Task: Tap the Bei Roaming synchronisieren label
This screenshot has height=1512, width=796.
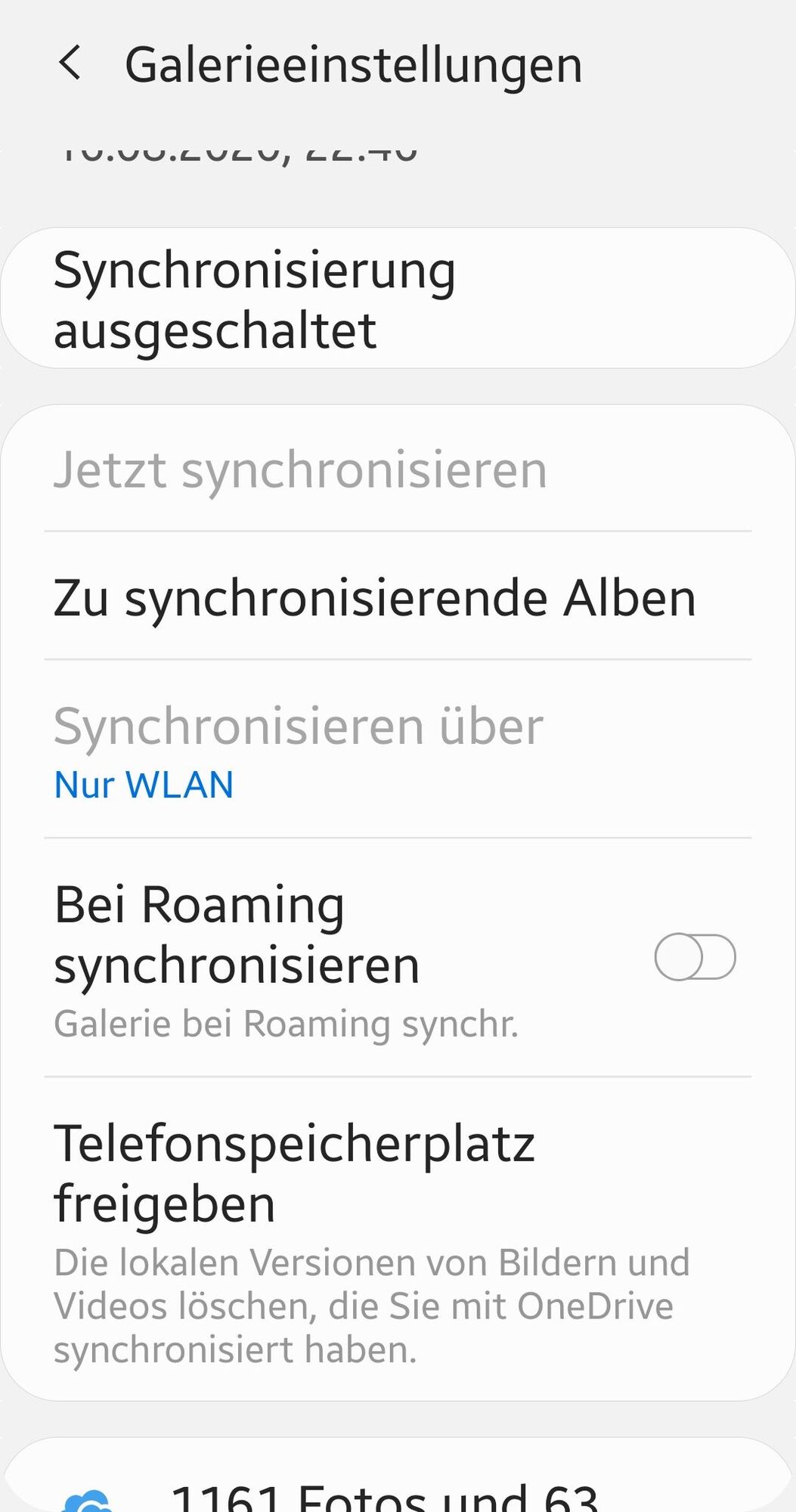Action: point(237,934)
